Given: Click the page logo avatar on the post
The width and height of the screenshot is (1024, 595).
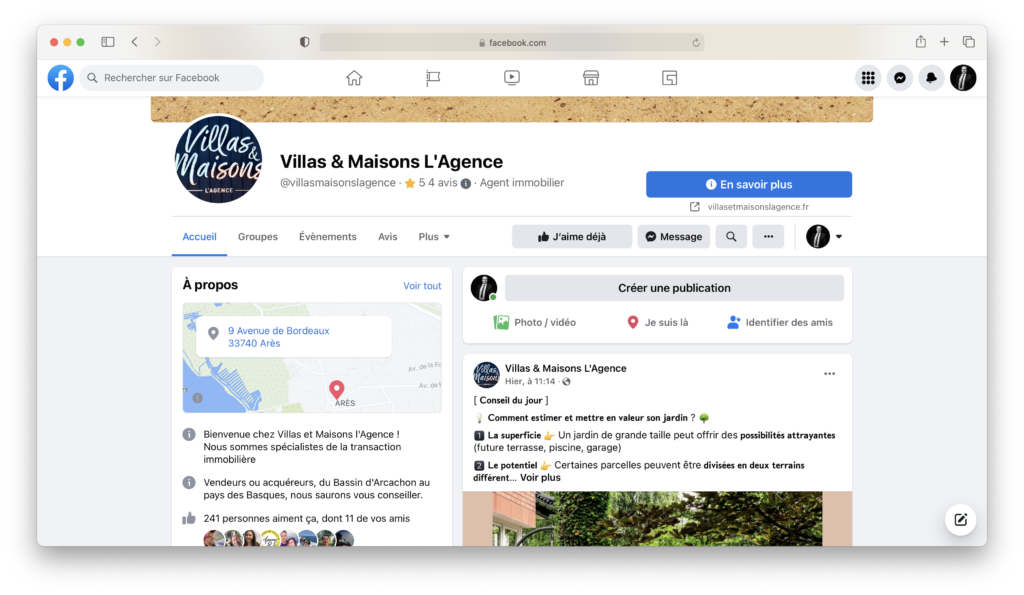Looking at the screenshot, I should 486,375.
